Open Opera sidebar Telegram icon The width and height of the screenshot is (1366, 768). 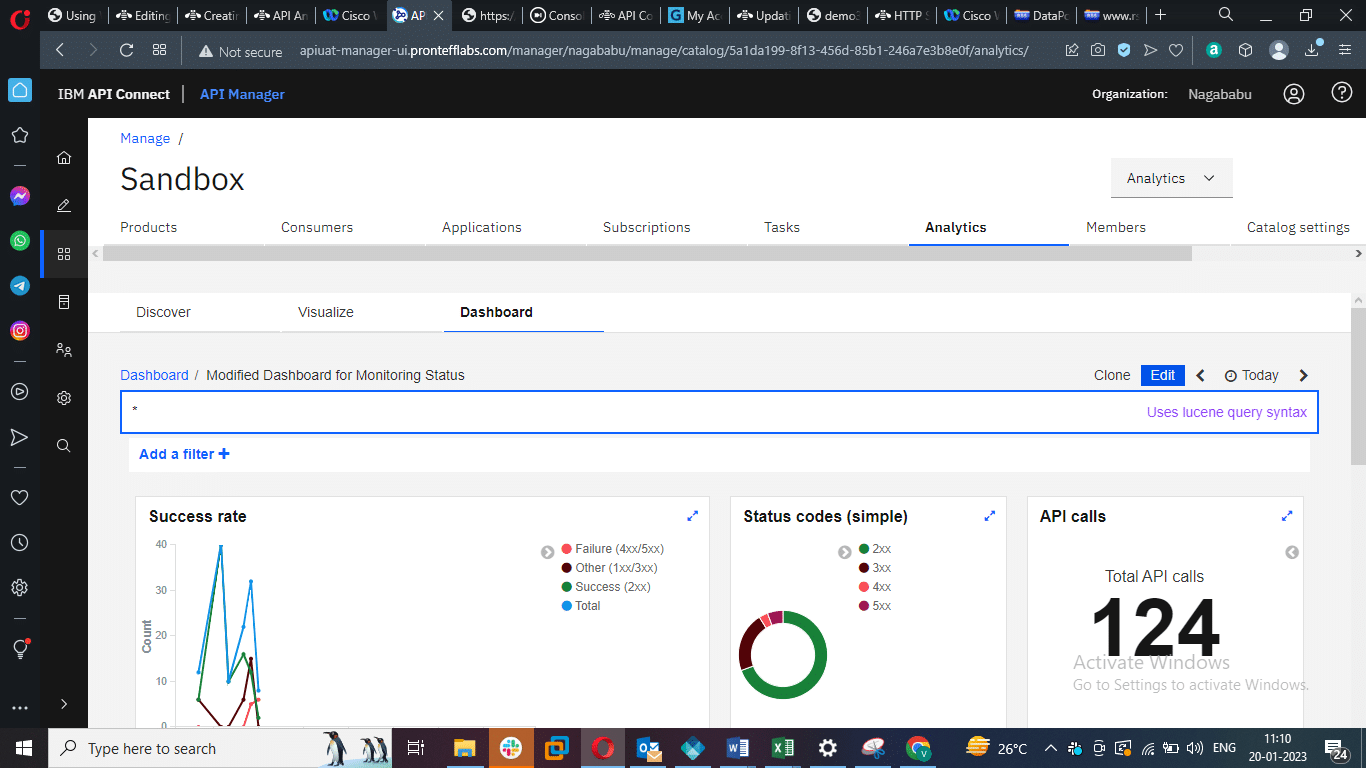tap(20, 286)
